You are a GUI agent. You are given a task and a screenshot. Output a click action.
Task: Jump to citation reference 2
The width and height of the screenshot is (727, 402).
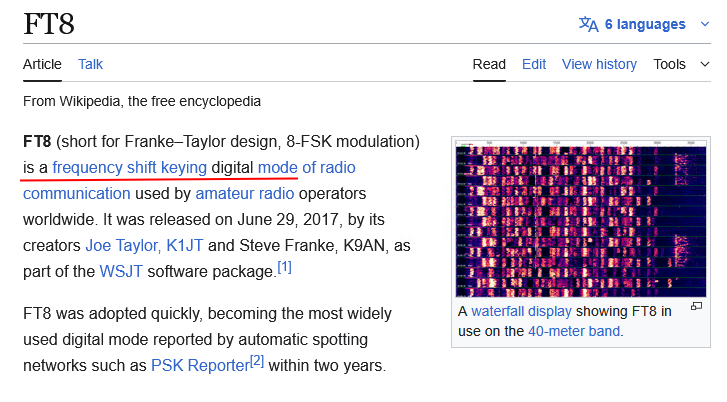257,361
